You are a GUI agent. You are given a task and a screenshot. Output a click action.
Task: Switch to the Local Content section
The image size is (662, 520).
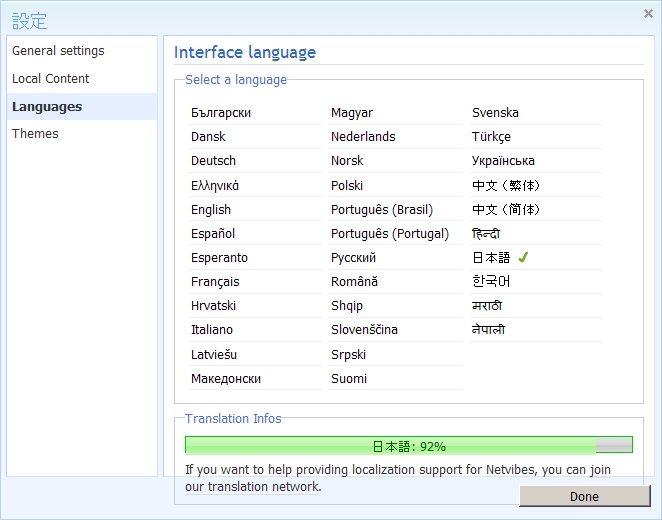tap(51, 79)
